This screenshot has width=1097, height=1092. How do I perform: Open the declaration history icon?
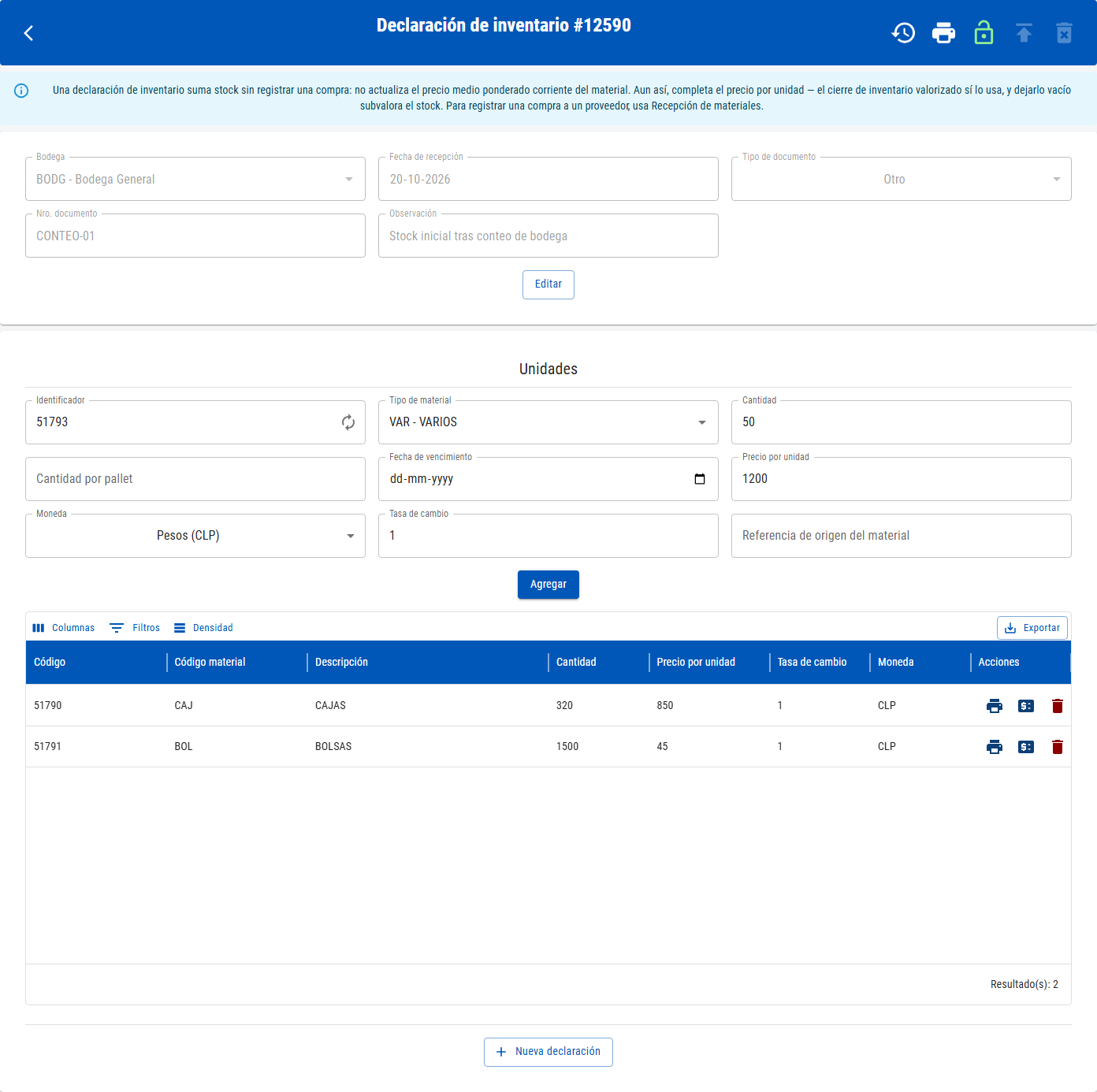point(903,33)
